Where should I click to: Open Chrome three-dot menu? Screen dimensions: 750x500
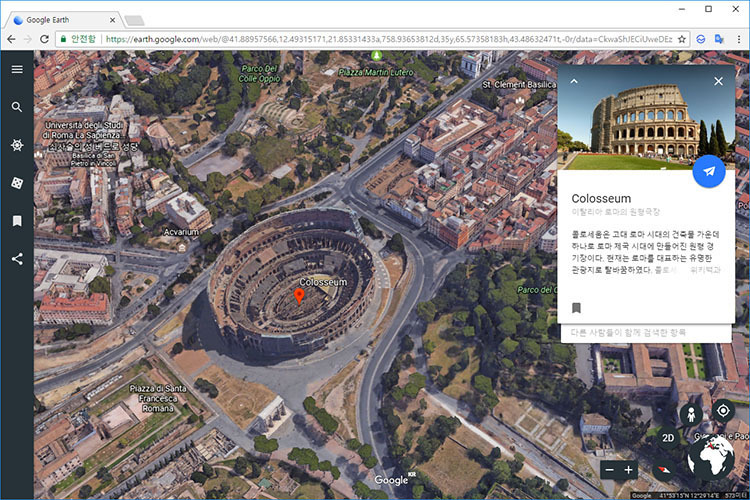click(x=739, y=39)
